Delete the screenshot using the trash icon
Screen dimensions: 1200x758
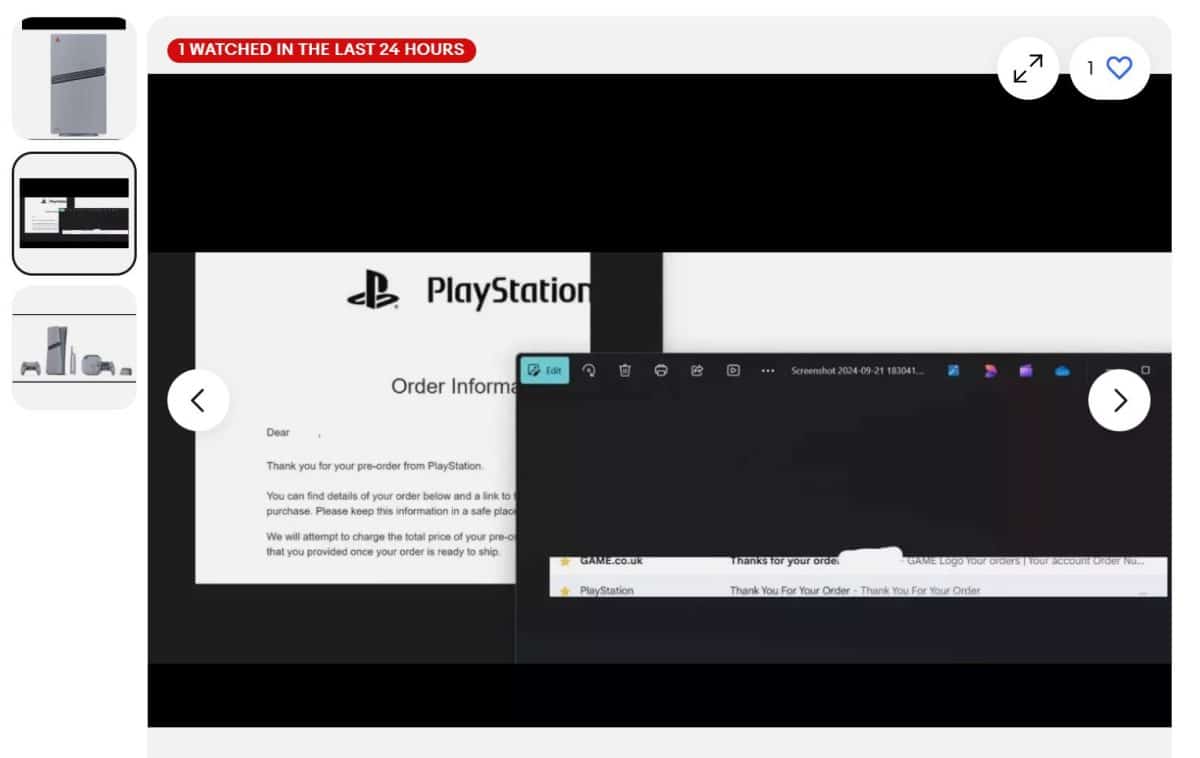[x=625, y=370]
